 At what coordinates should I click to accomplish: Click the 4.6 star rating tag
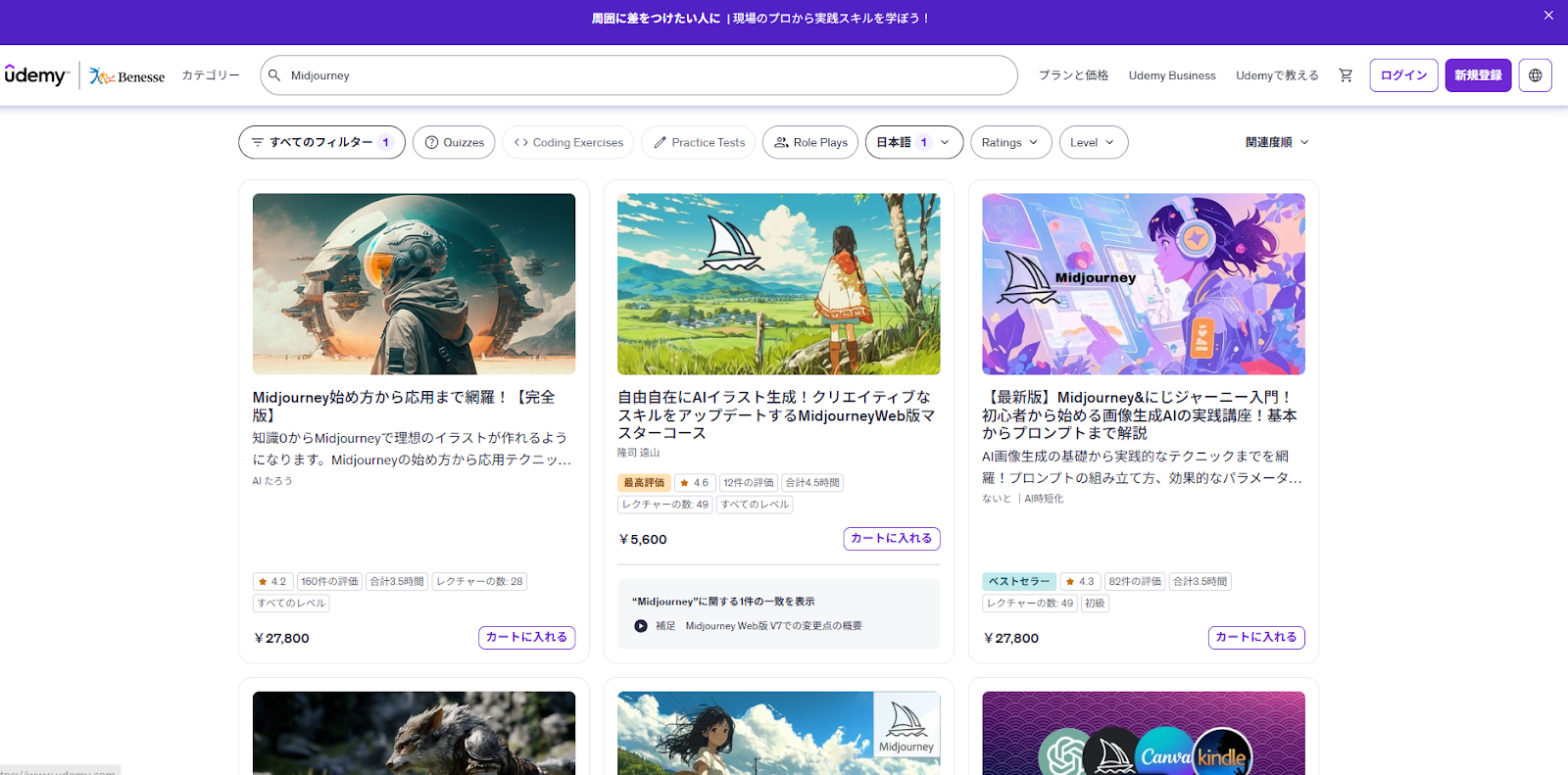coord(695,483)
